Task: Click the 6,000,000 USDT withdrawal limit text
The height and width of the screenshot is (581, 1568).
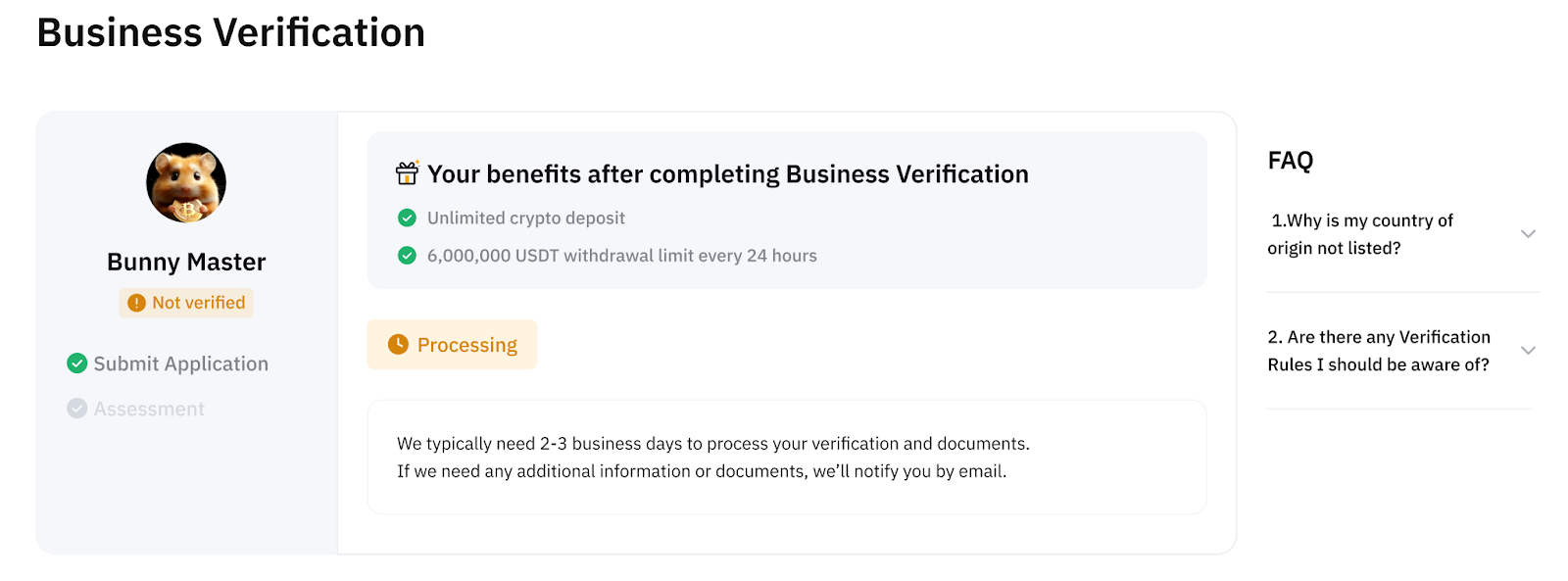Action: pyautogui.click(x=621, y=256)
